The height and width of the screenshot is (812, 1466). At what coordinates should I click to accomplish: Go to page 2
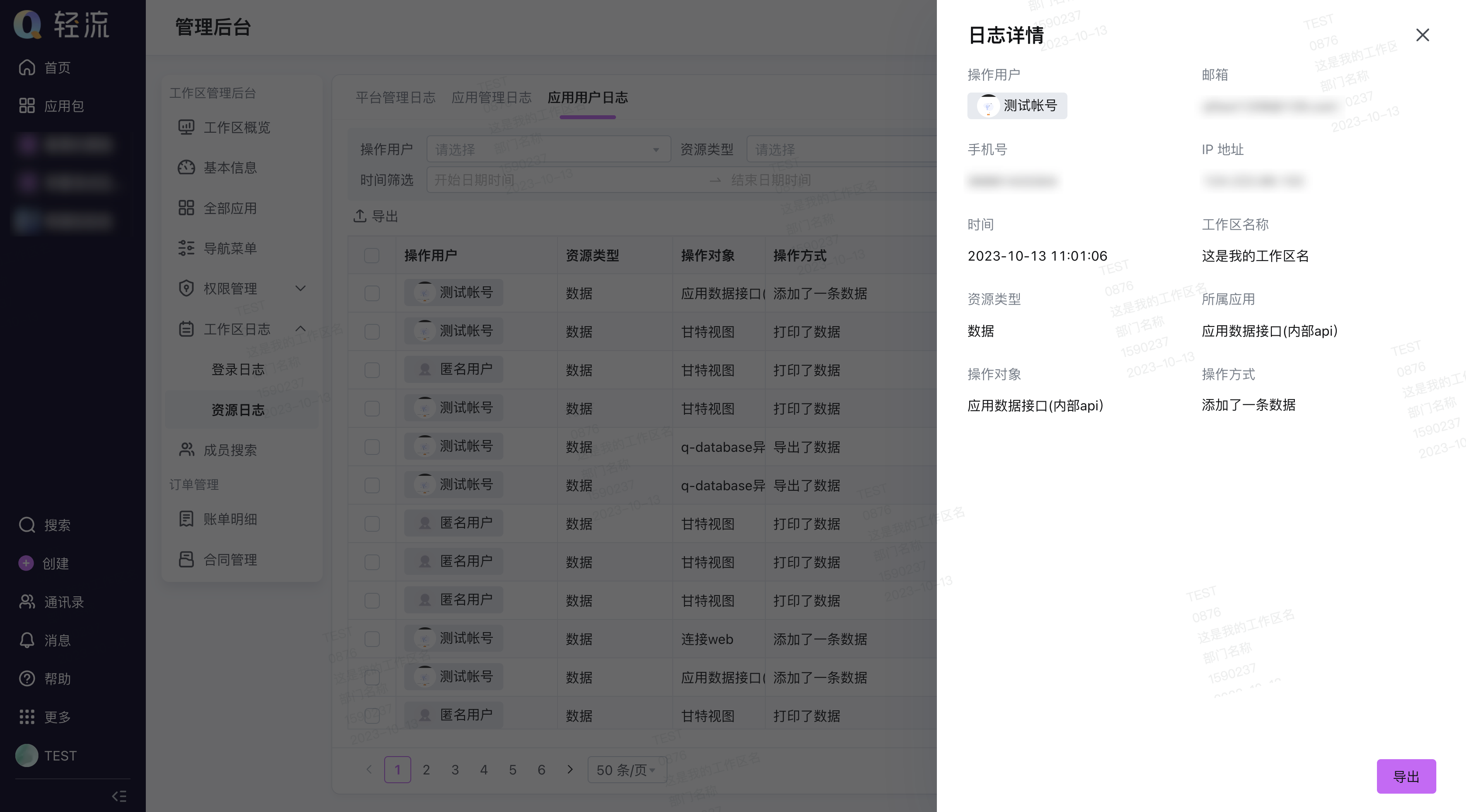point(426,770)
